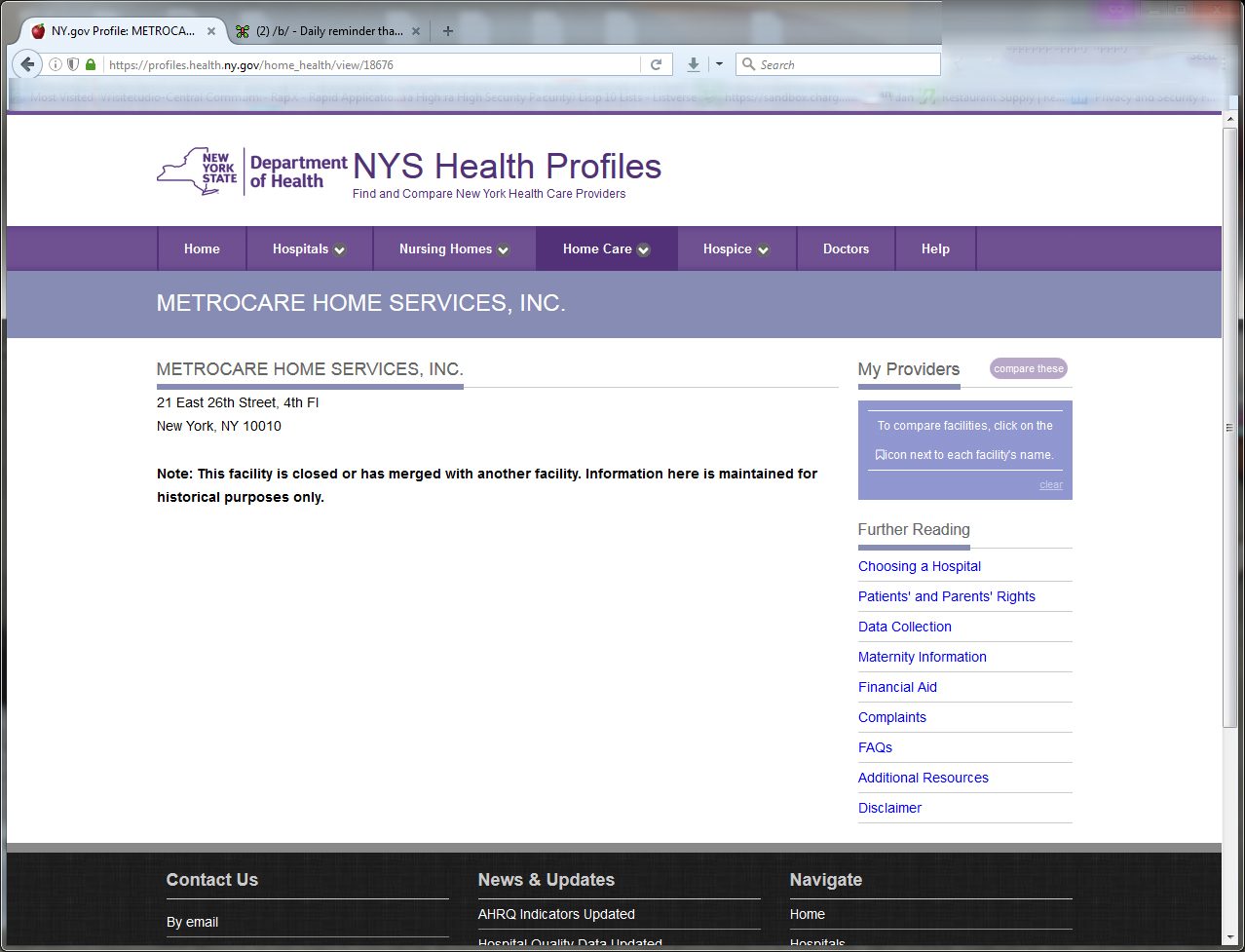The height and width of the screenshot is (952, 1245).
Task: Click the 'clear' link in My Providers
Action: (1051, 484)
